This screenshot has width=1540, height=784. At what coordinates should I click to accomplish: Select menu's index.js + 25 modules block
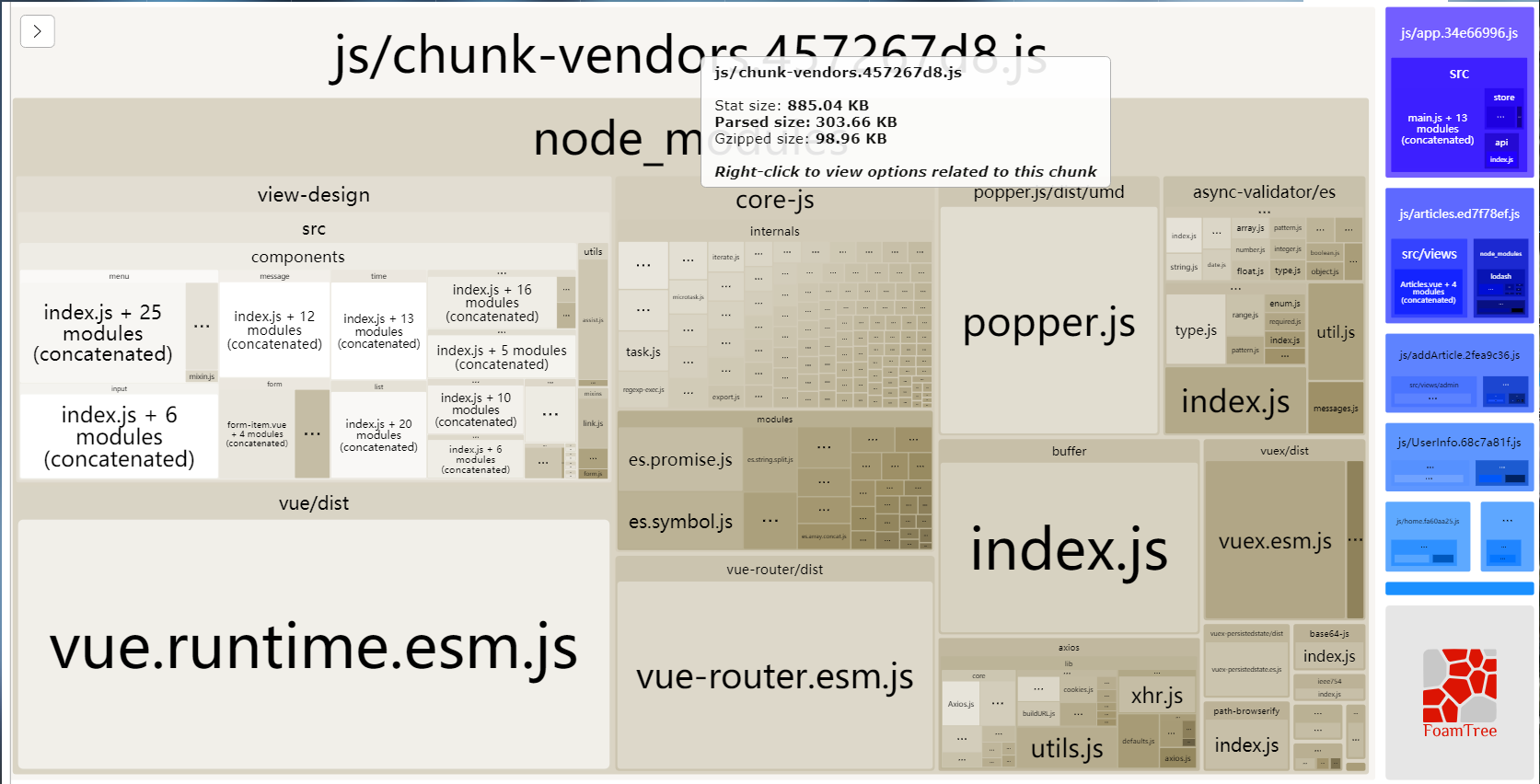(x=103, y=332)
